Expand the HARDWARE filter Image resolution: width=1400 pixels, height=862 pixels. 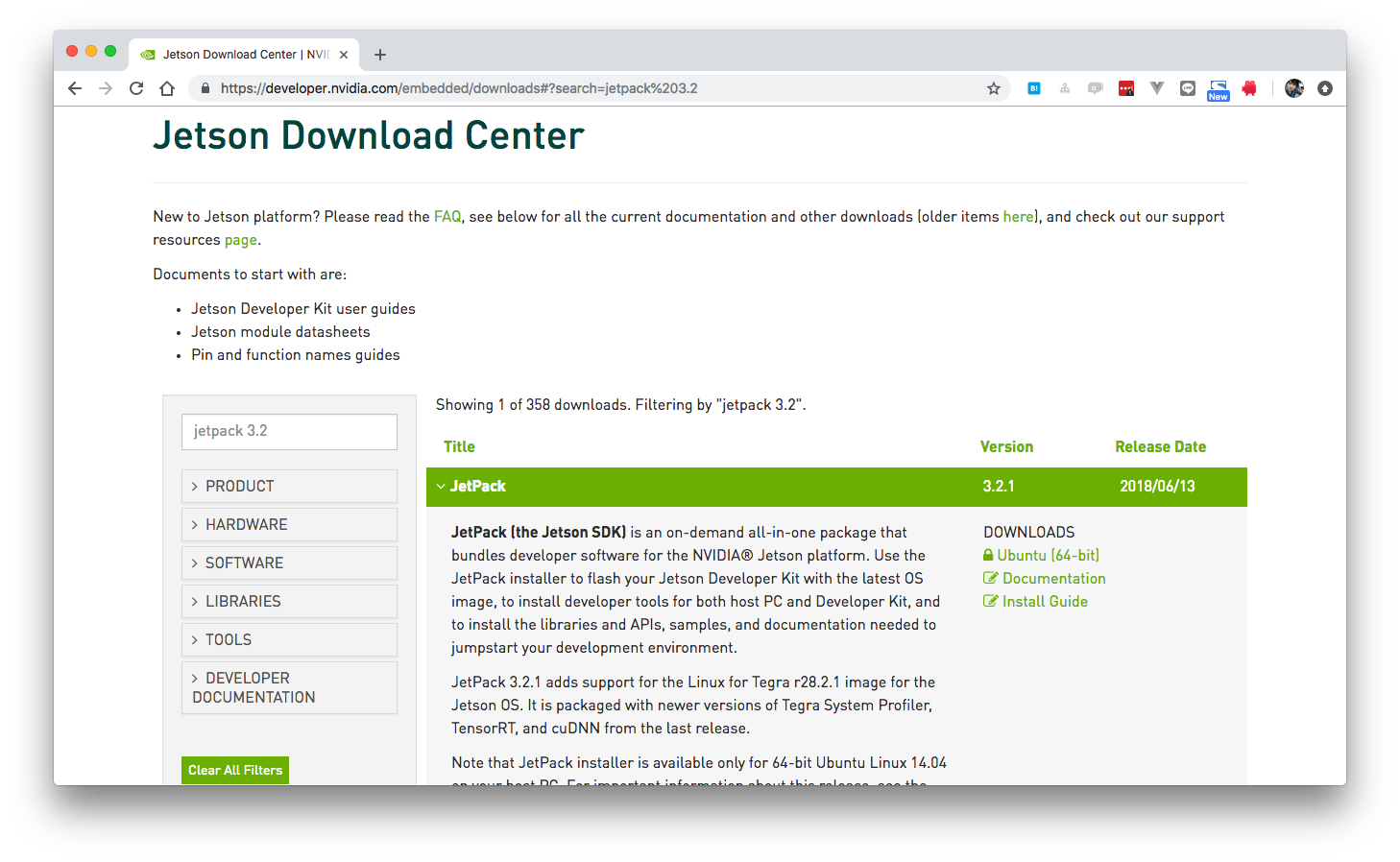click(289, 524)
